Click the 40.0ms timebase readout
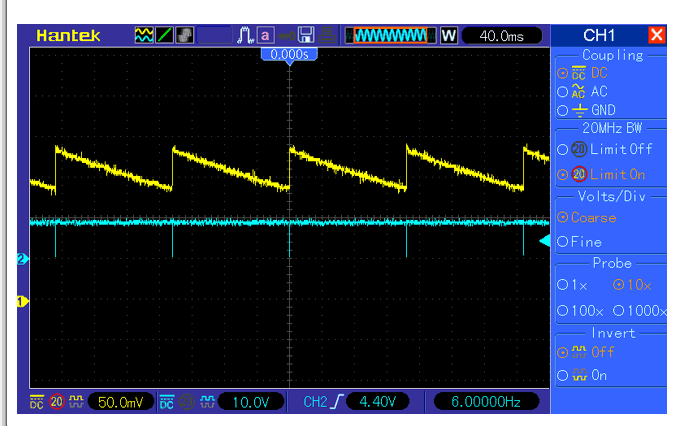 pyautogui.click(x=502, y=36)
